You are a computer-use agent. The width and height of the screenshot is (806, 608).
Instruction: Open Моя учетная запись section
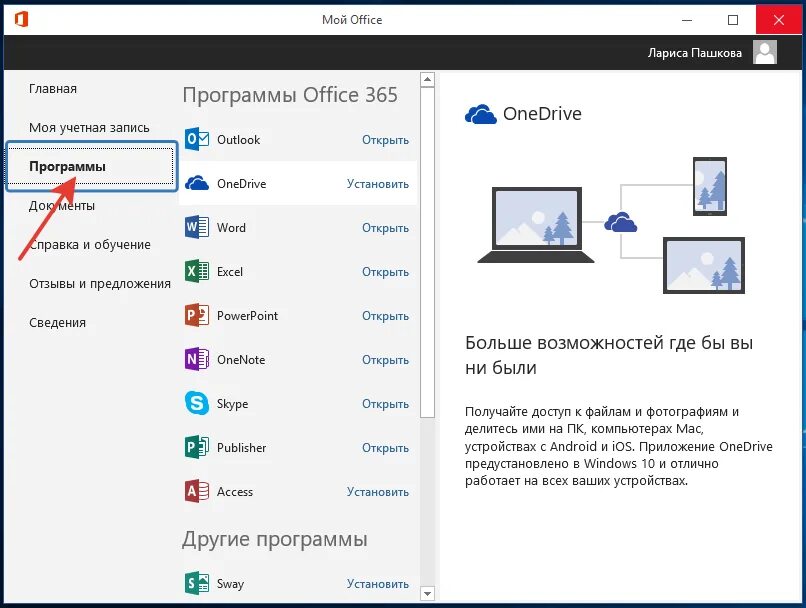[89, 127]
